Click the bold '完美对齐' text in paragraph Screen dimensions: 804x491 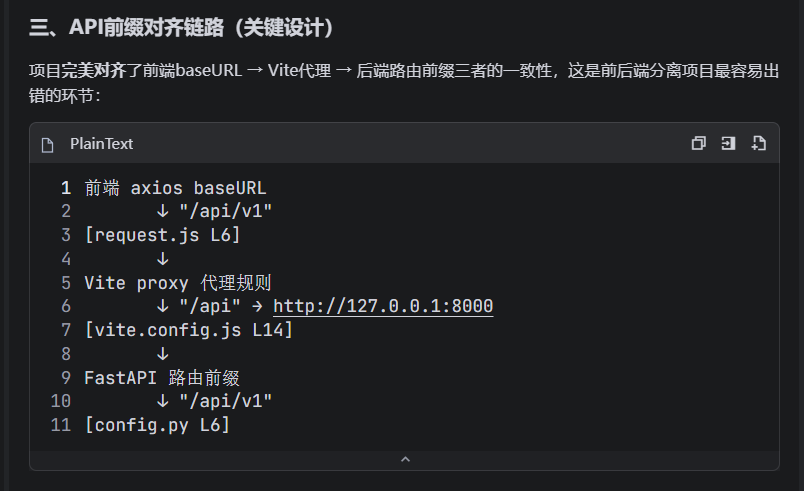[94, 70]
